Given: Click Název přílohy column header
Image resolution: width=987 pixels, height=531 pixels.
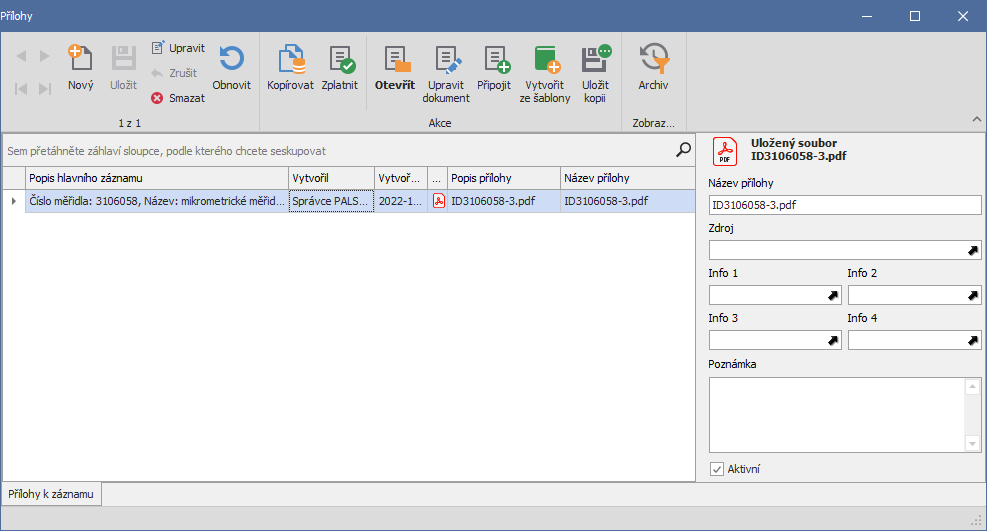Looking at the screenshot, I should pos(628,178).
